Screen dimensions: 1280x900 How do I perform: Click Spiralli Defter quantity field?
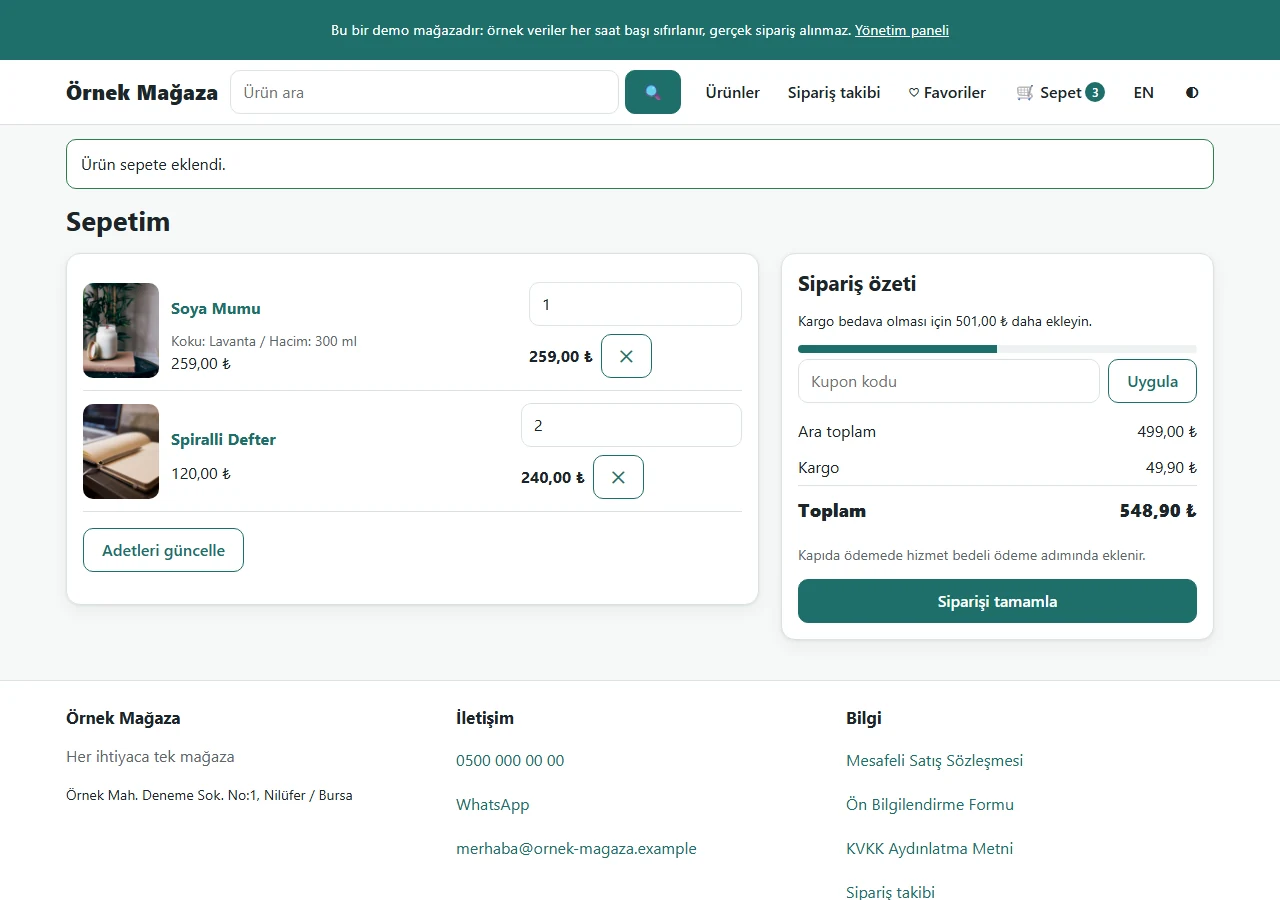(631, 425)
